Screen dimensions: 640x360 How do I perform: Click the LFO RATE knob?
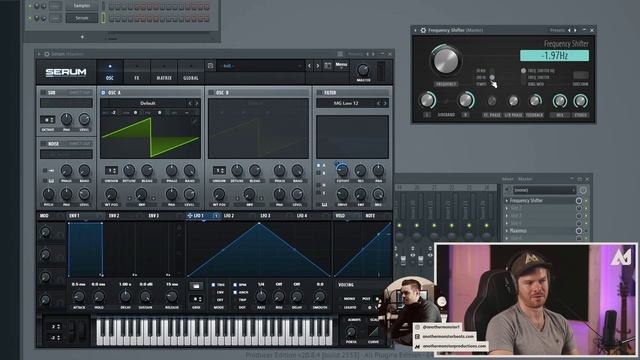coord(261,297)
